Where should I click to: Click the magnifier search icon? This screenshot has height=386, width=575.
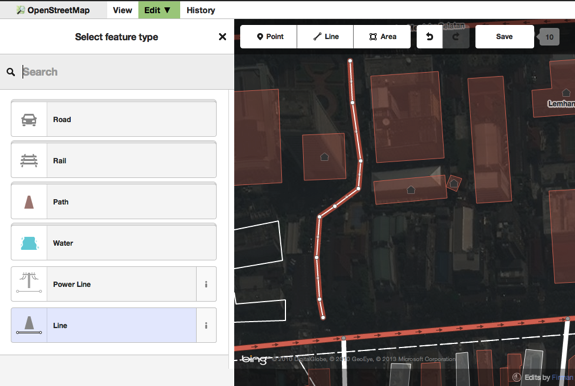pyautogui.click(x=11, y=72)
